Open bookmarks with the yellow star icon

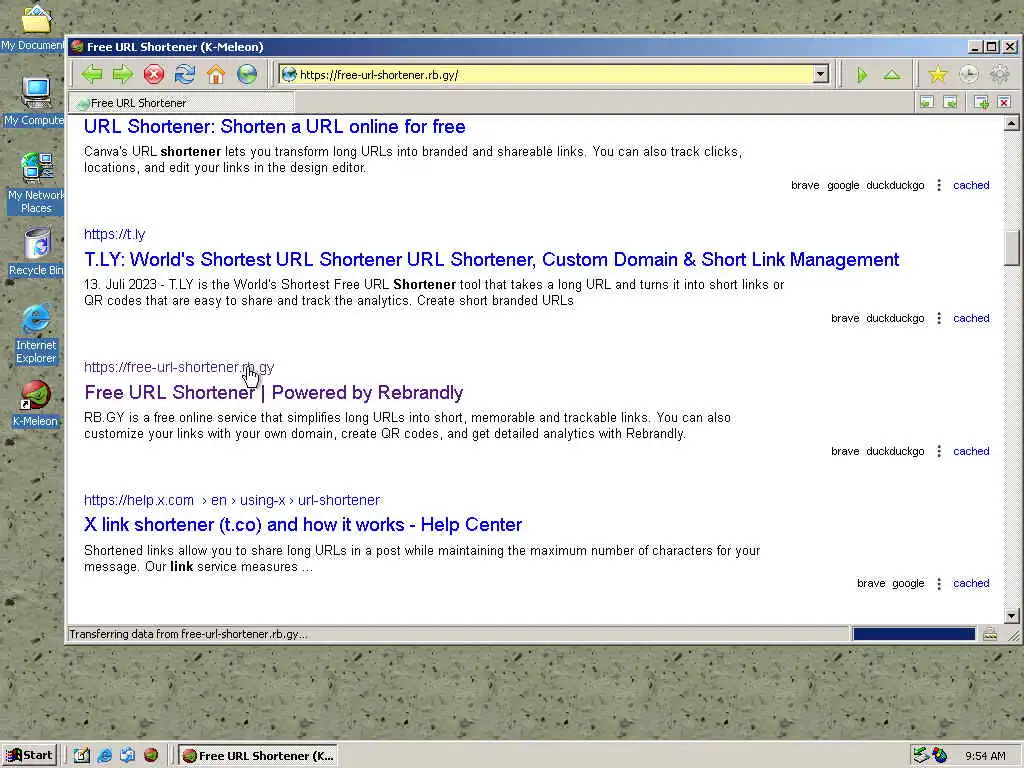(938, 75)
